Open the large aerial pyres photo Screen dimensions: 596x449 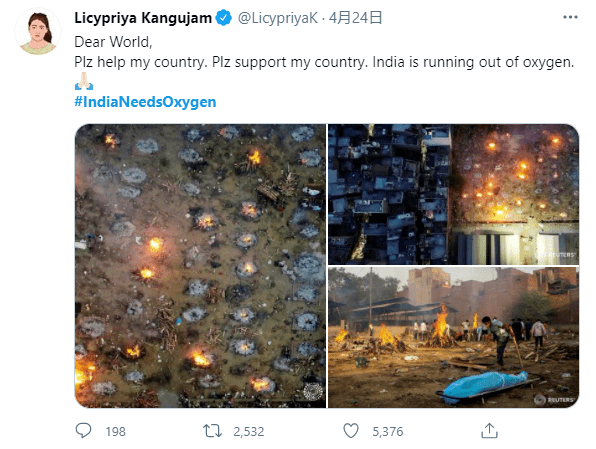coord(200,266)
